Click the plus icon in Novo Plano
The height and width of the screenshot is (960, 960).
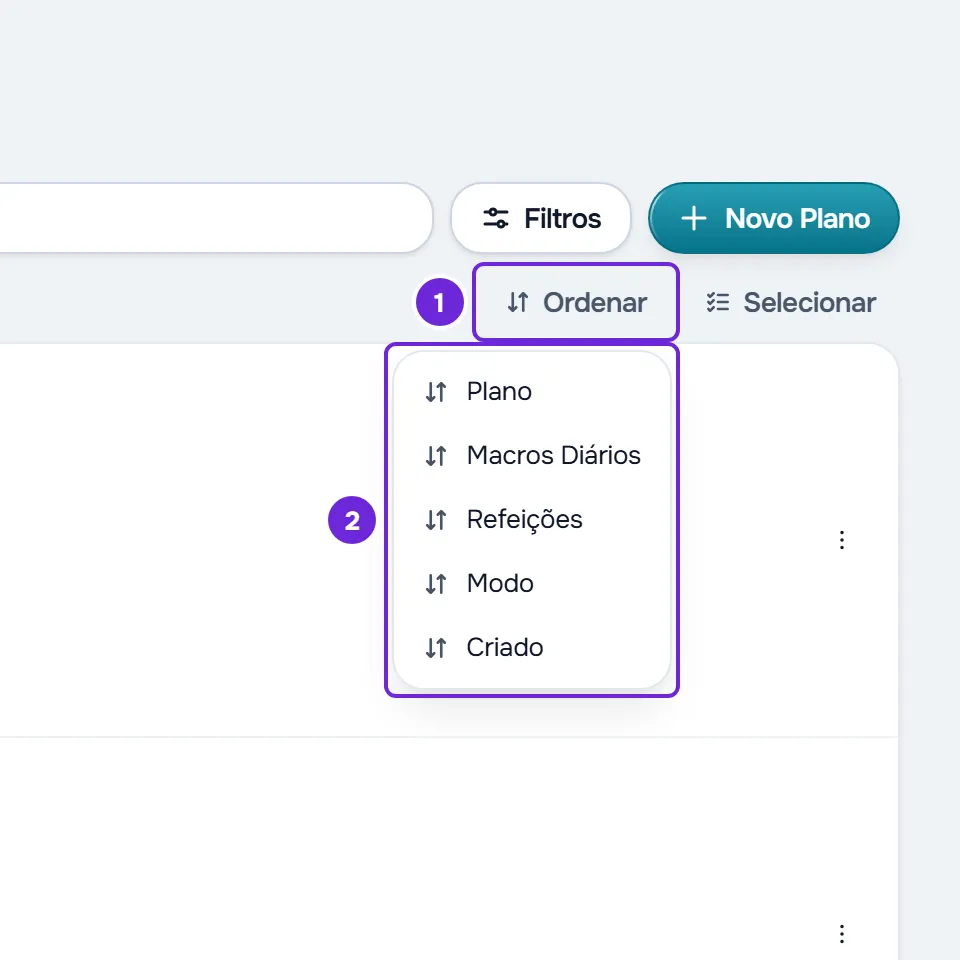(694, 219)
